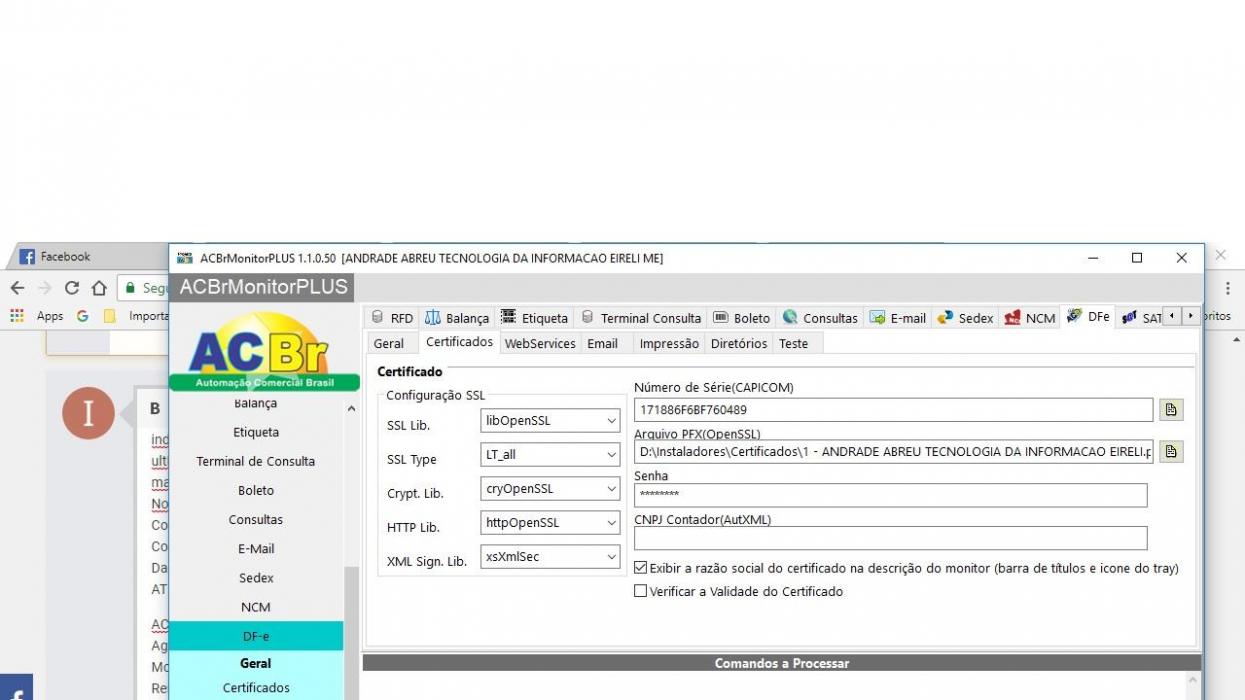This screenshot has width=1245, height=700.
Task: Open the Consultas top tab
Action: [x=820, y=318]
